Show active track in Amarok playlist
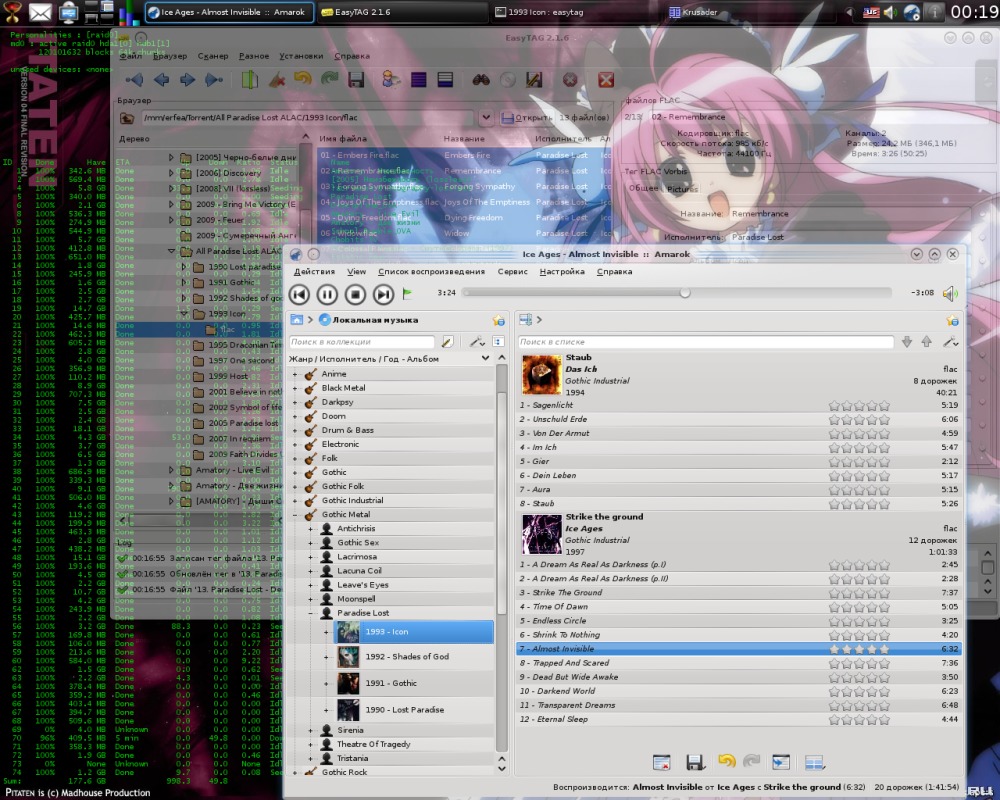 781,762
